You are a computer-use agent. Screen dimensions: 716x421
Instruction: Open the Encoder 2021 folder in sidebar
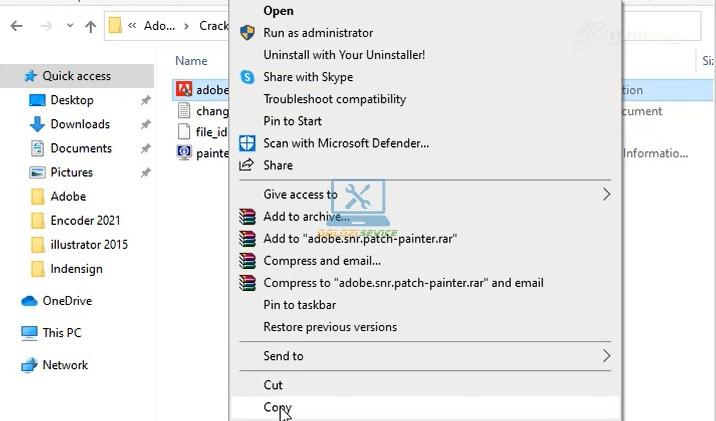[x=85, y=221]
